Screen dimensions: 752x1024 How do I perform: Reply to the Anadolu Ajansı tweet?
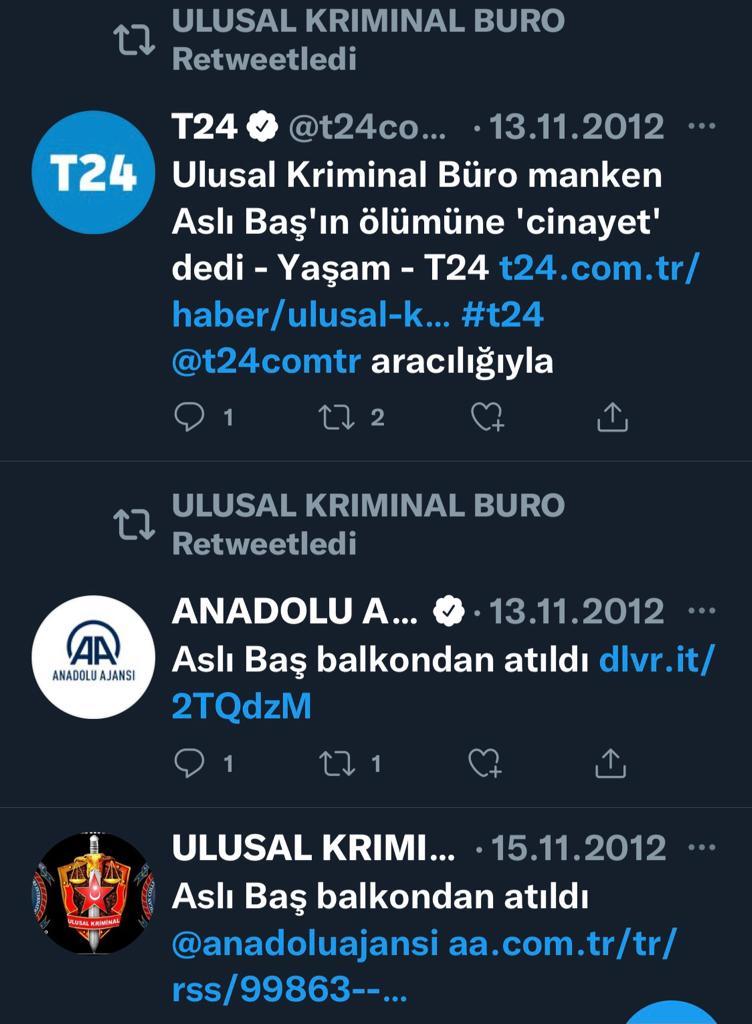[x=189, y=763]
